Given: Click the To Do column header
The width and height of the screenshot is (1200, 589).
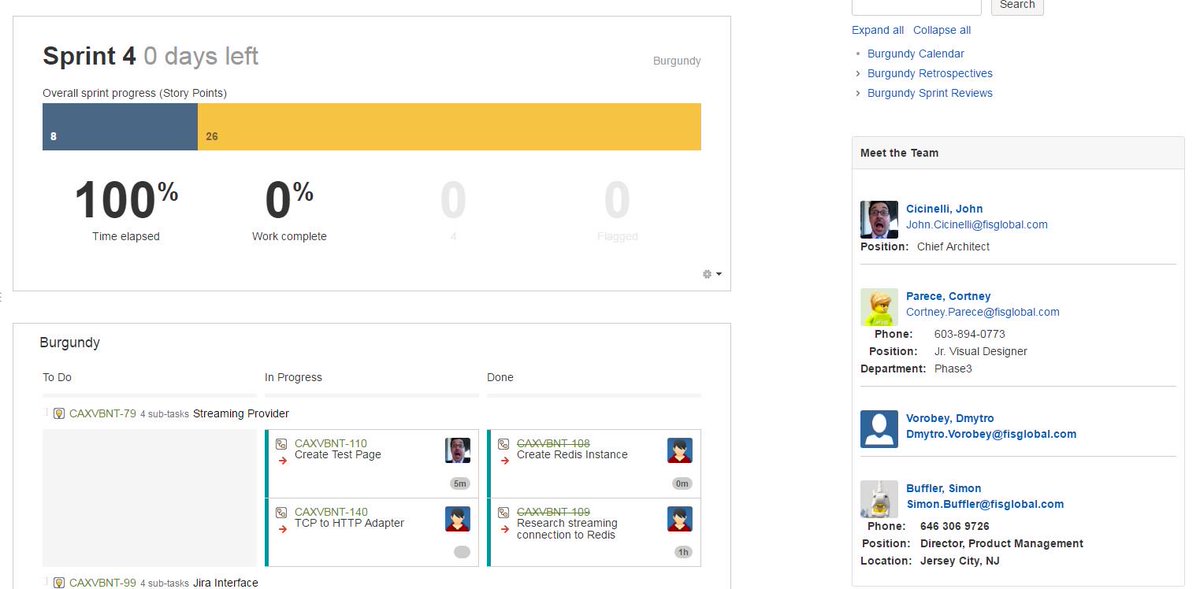Looking at the screenshot, I should pyautogui.click(x=57, y=378).
